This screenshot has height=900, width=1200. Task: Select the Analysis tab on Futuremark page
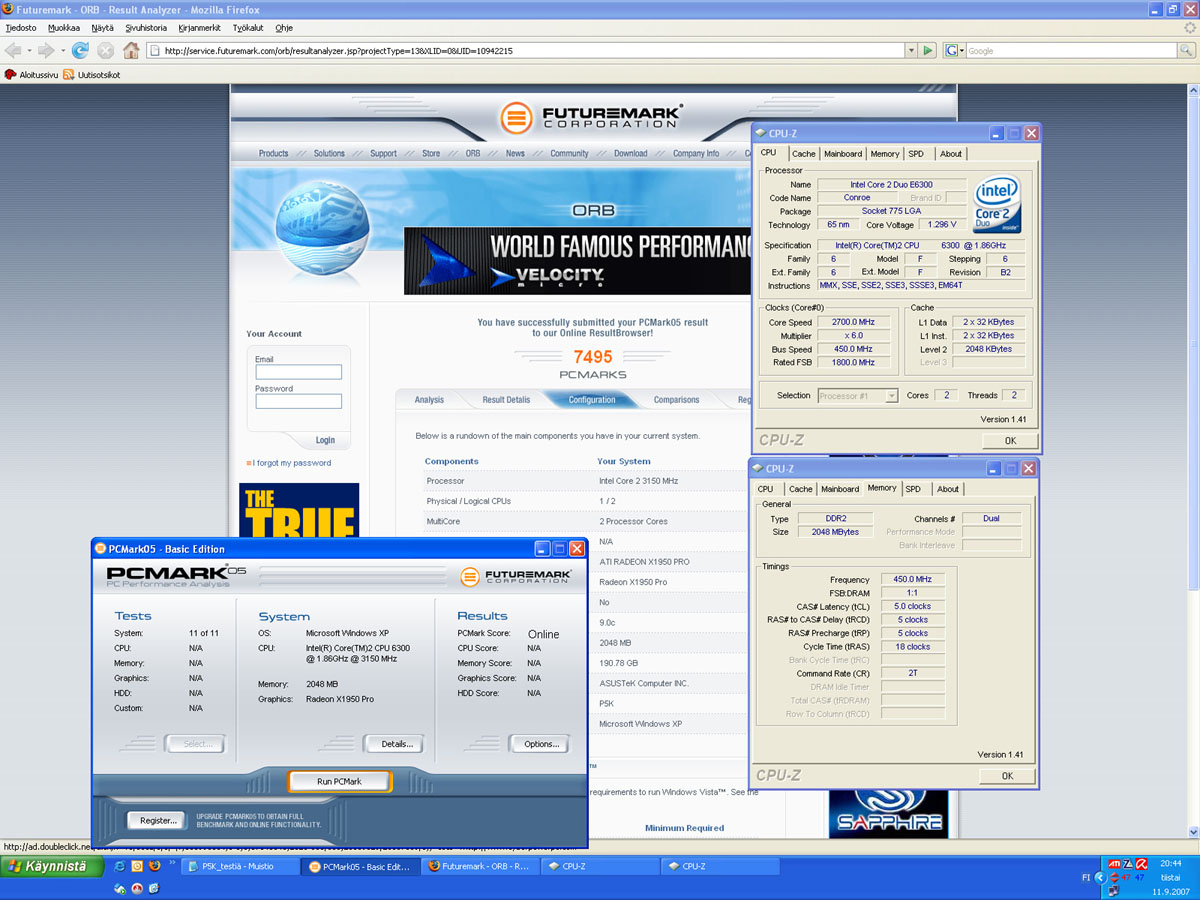[x=429, y=400]
